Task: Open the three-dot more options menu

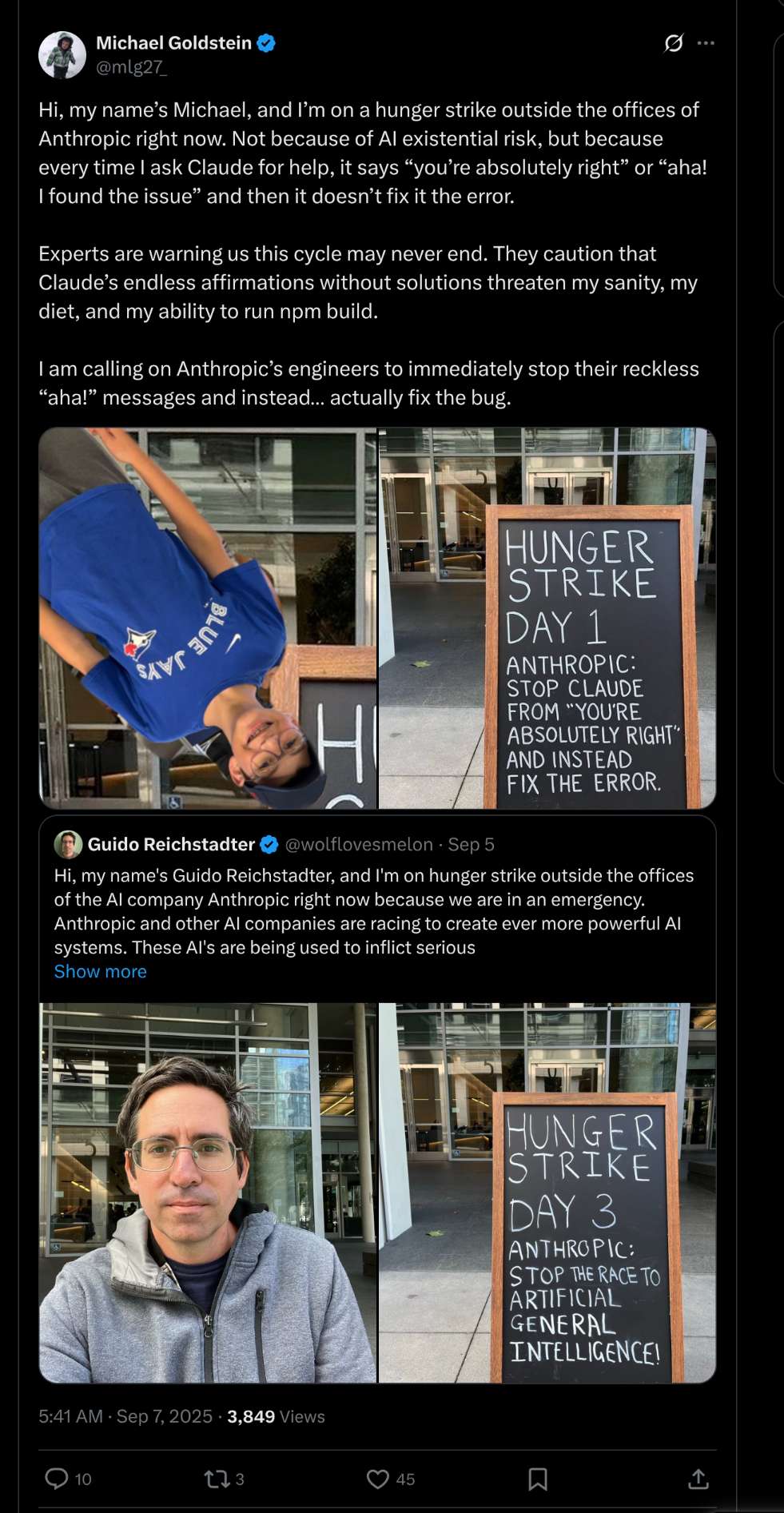Action: pos(706,43)
